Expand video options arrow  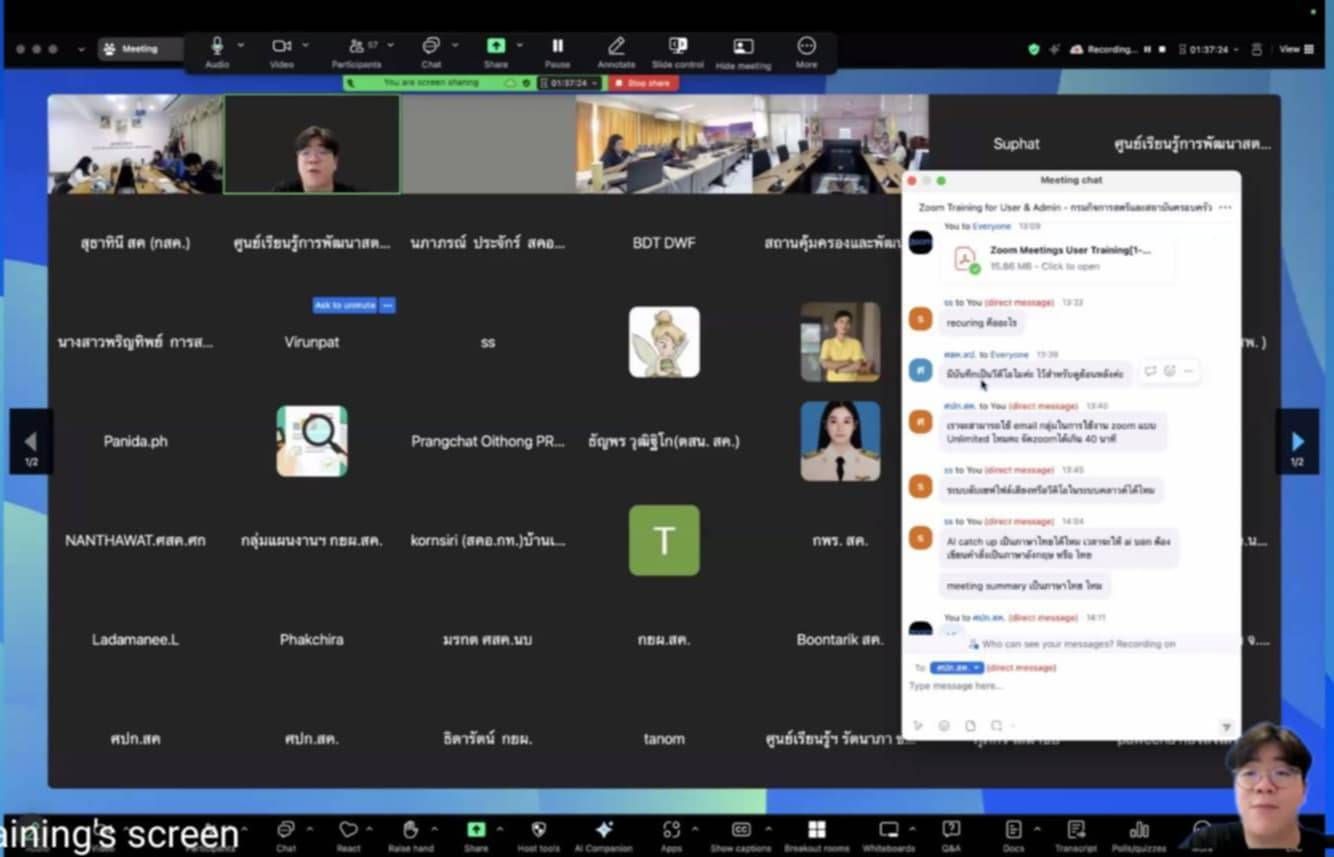(x=305, y=45)
